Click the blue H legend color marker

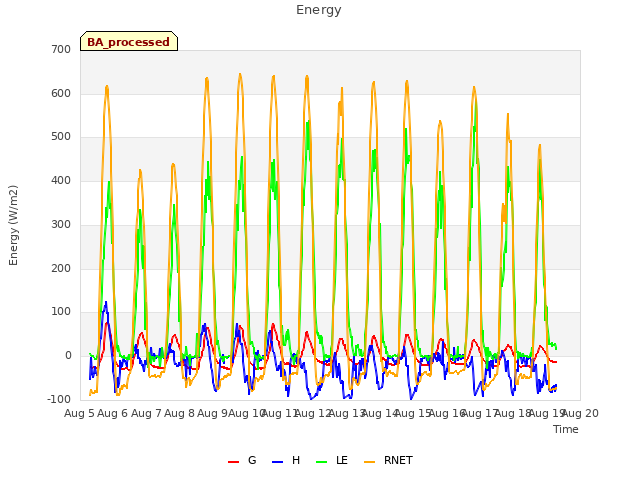click(277, 462)
